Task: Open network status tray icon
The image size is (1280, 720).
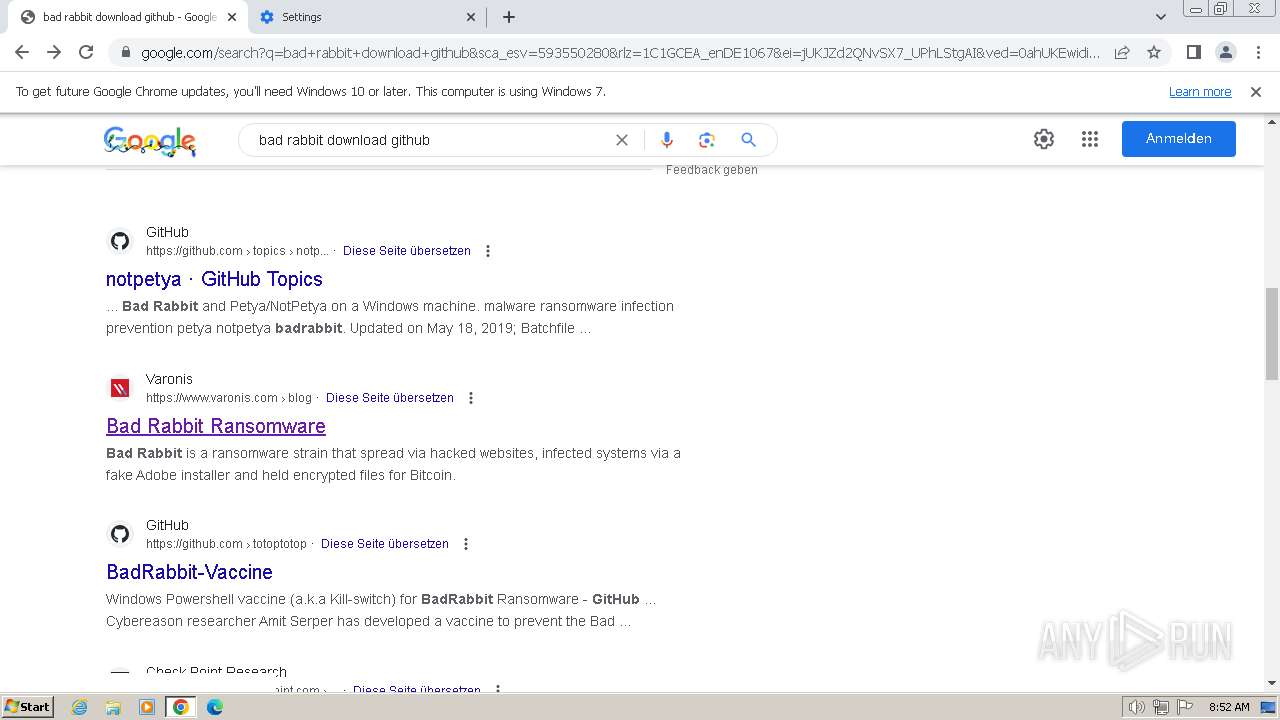Action: click(1161, 707)
